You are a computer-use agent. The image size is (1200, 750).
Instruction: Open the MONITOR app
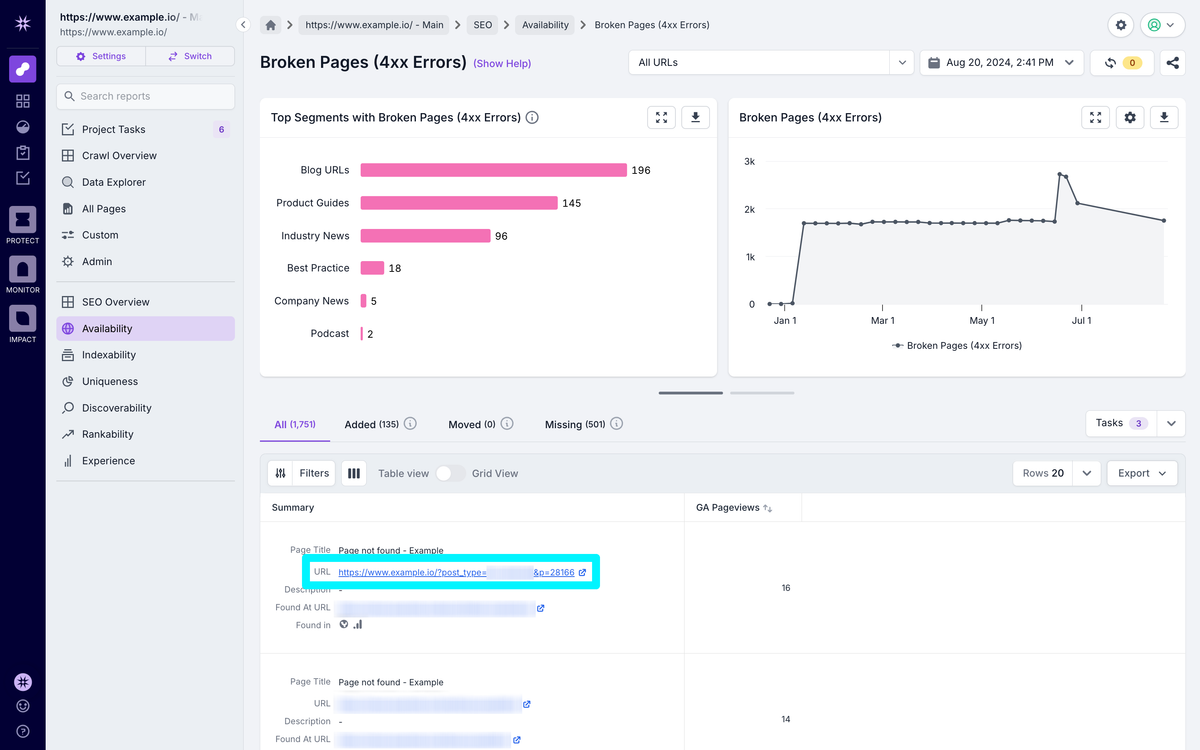(x=22, y=275)
